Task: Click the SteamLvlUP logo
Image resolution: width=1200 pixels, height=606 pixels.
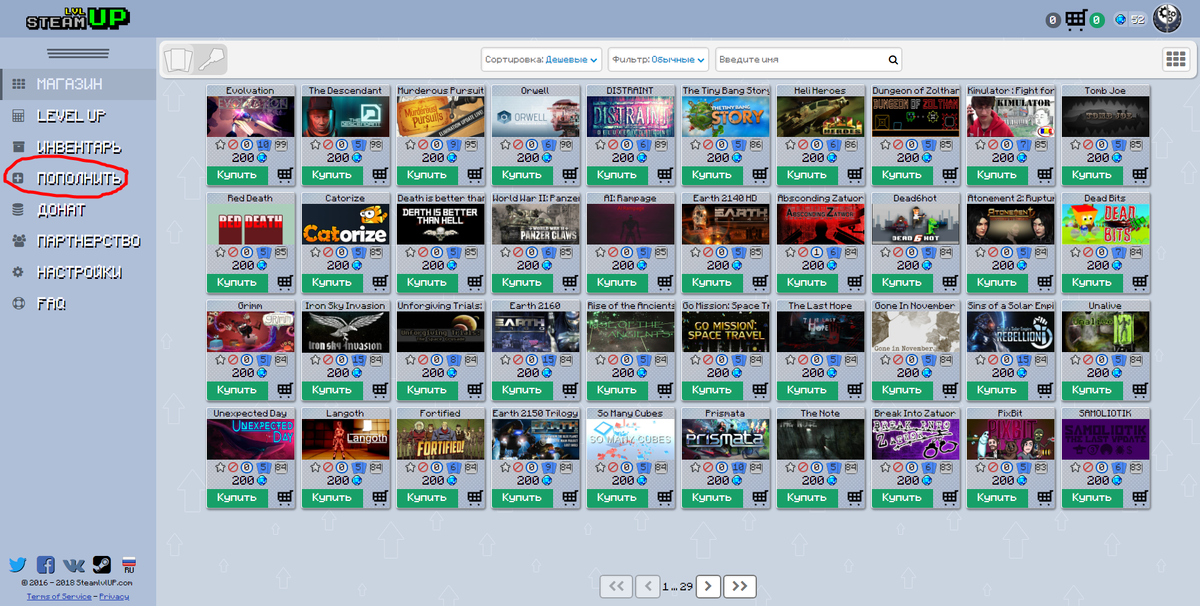Action: pyautogui.click(x=76, y=17)
